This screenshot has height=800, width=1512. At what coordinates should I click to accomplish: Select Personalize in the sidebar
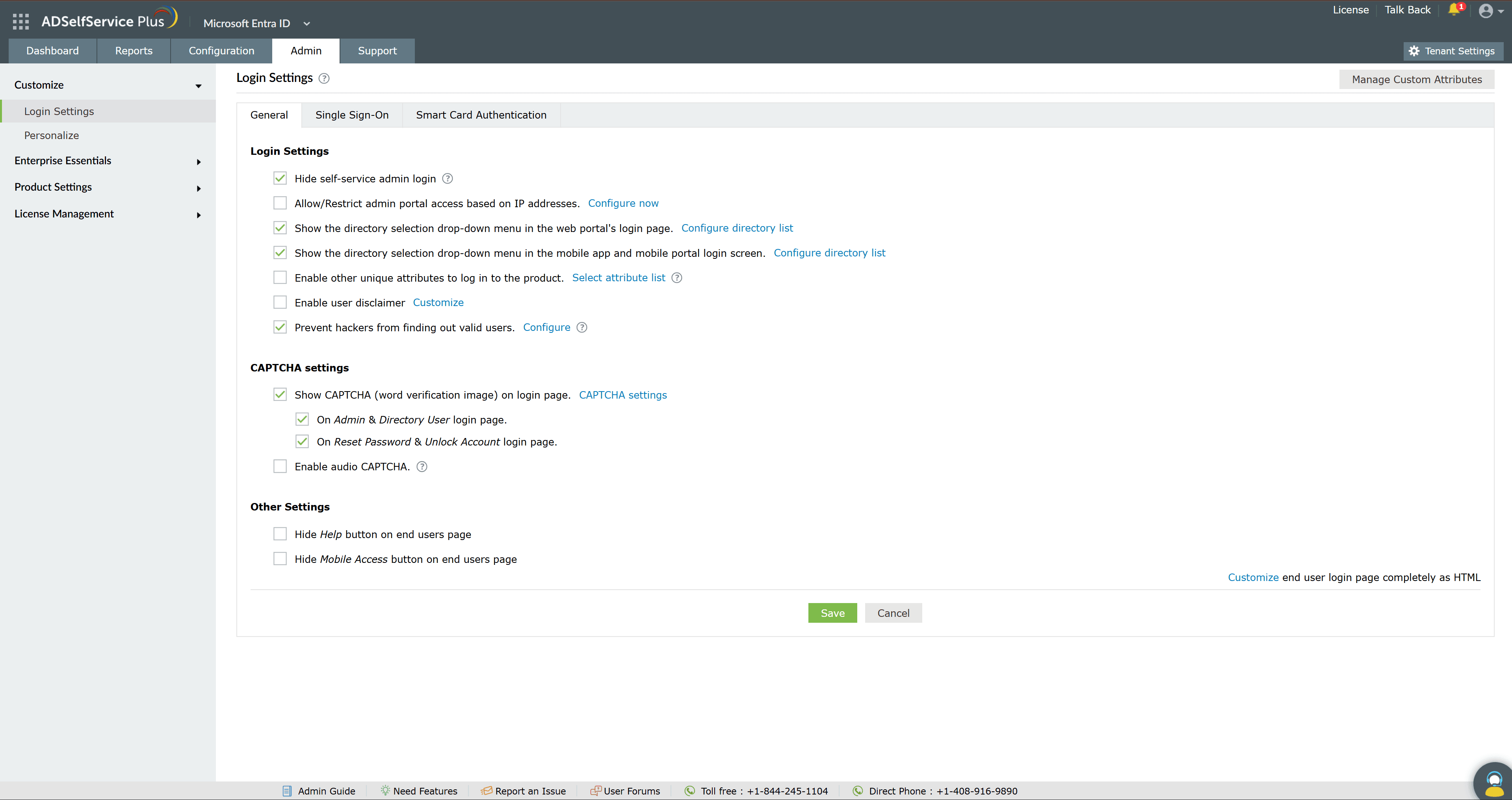(52, 135)
